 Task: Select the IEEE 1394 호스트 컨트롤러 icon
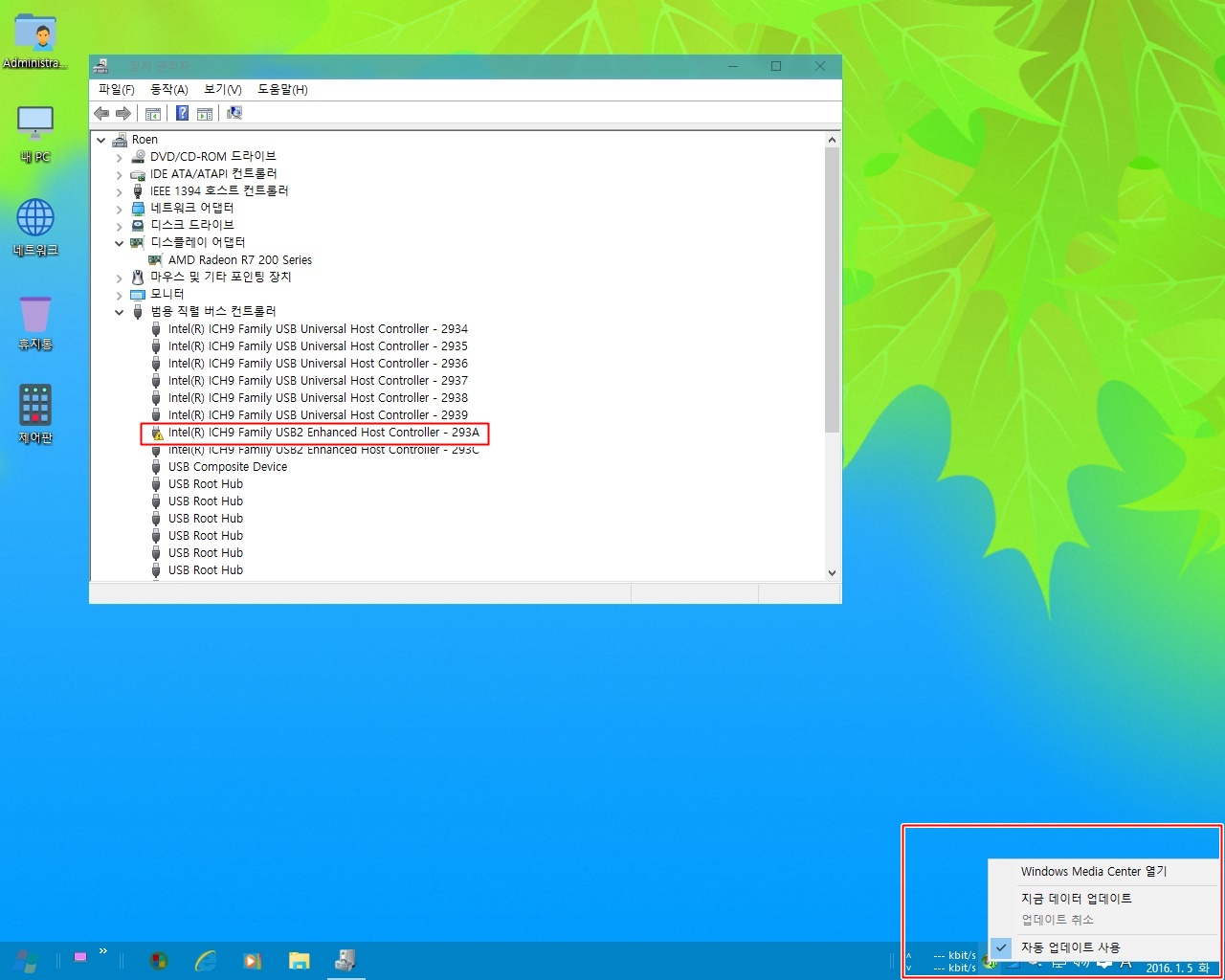tap(138, 191)
